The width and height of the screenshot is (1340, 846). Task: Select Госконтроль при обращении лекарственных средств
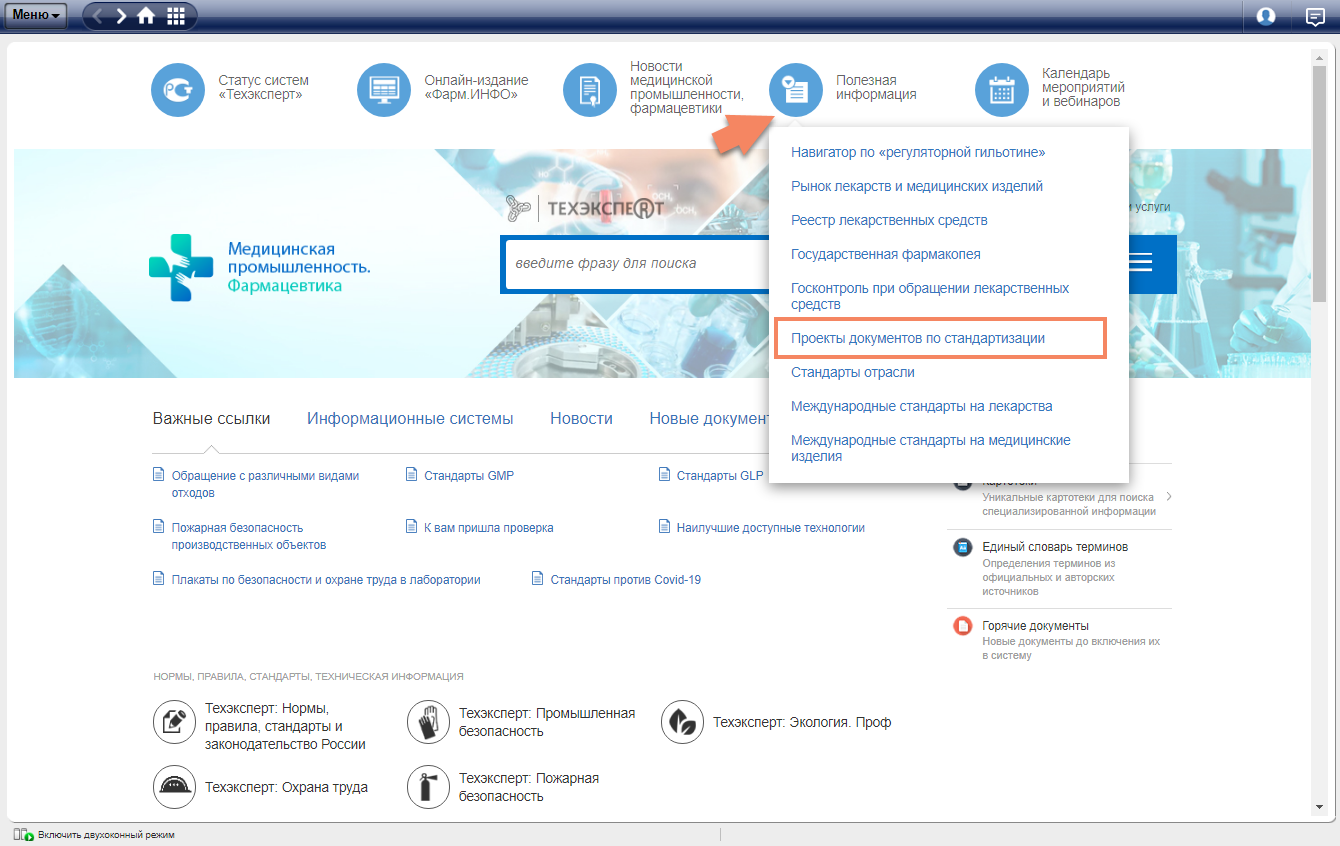coord(930,296)
